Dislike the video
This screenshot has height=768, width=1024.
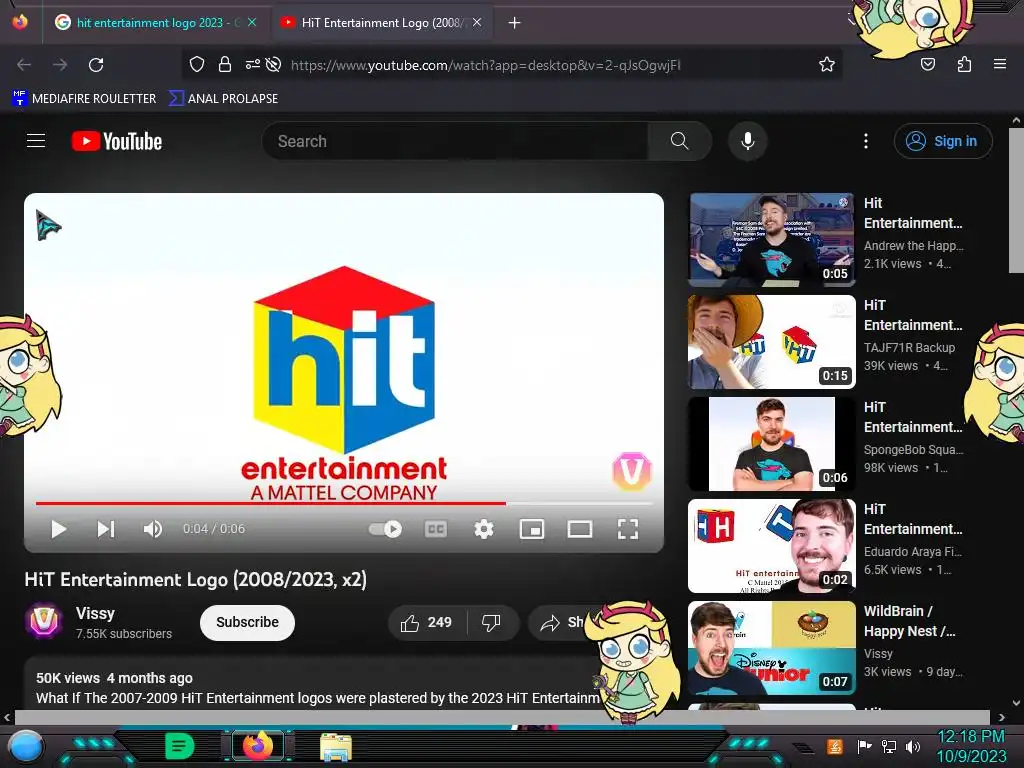pyautogui.click(x=492, y=622)
